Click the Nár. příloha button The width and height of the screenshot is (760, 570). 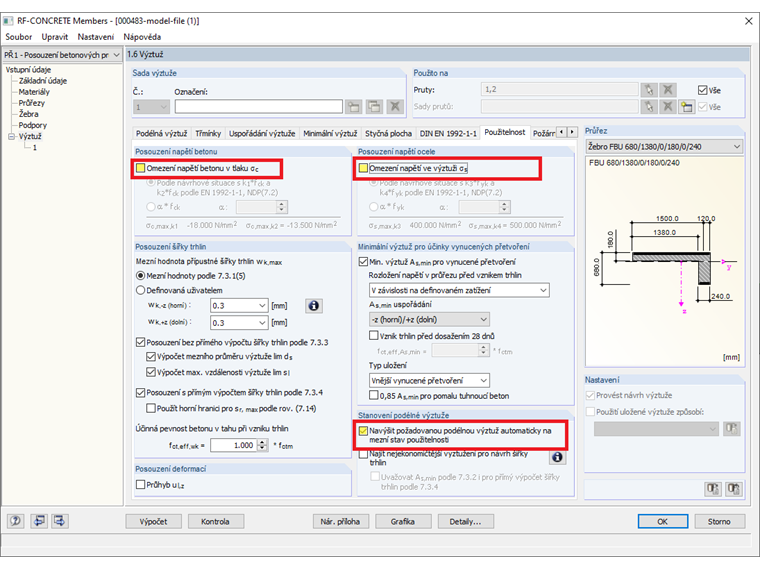340,522
